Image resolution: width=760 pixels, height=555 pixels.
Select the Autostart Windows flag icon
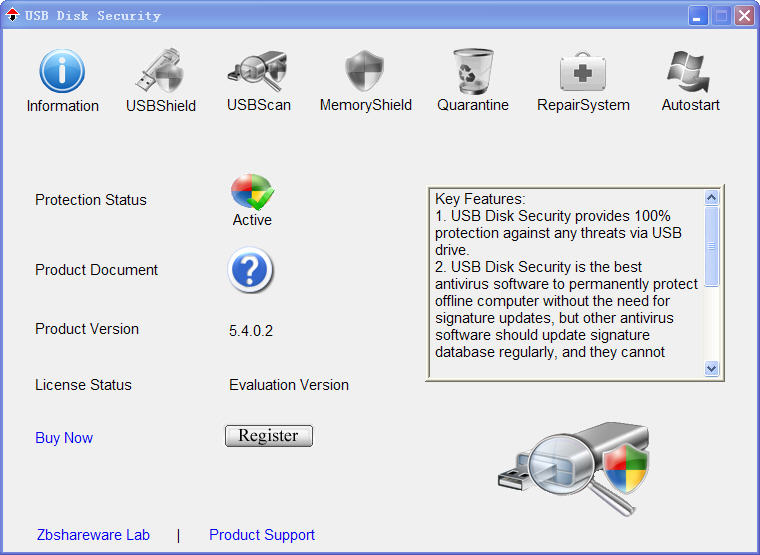690,72
